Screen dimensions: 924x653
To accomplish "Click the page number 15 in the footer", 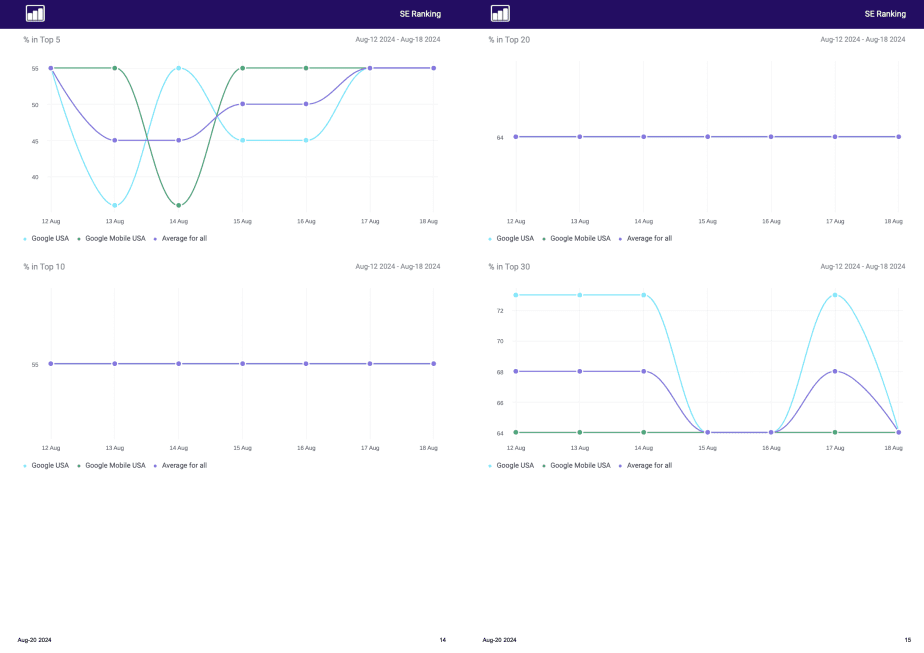I will (x=908, y=639).
